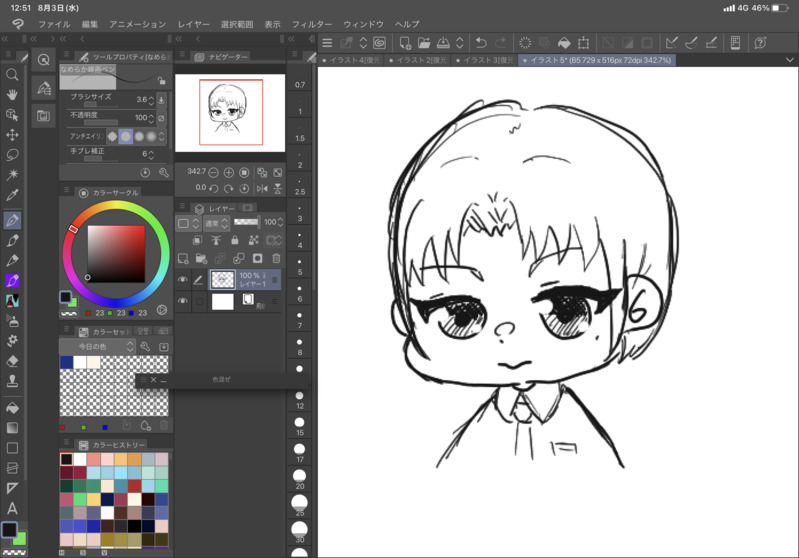Select brush size preset 15
The height and width of the screenshot is (558, 799).
300,426
